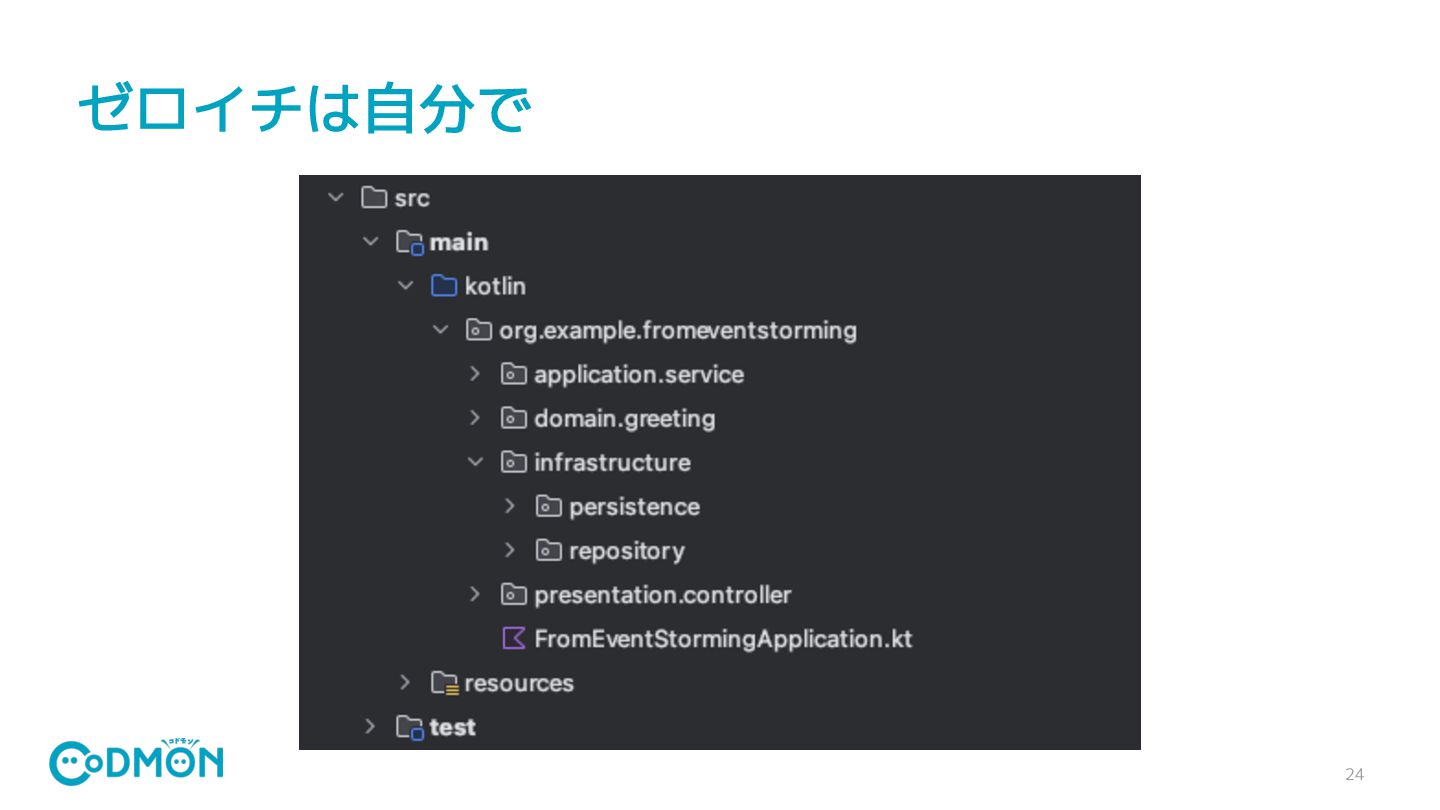Expand the test folder arrow
The image size is (1440, 810).
[x=370, y=727]
